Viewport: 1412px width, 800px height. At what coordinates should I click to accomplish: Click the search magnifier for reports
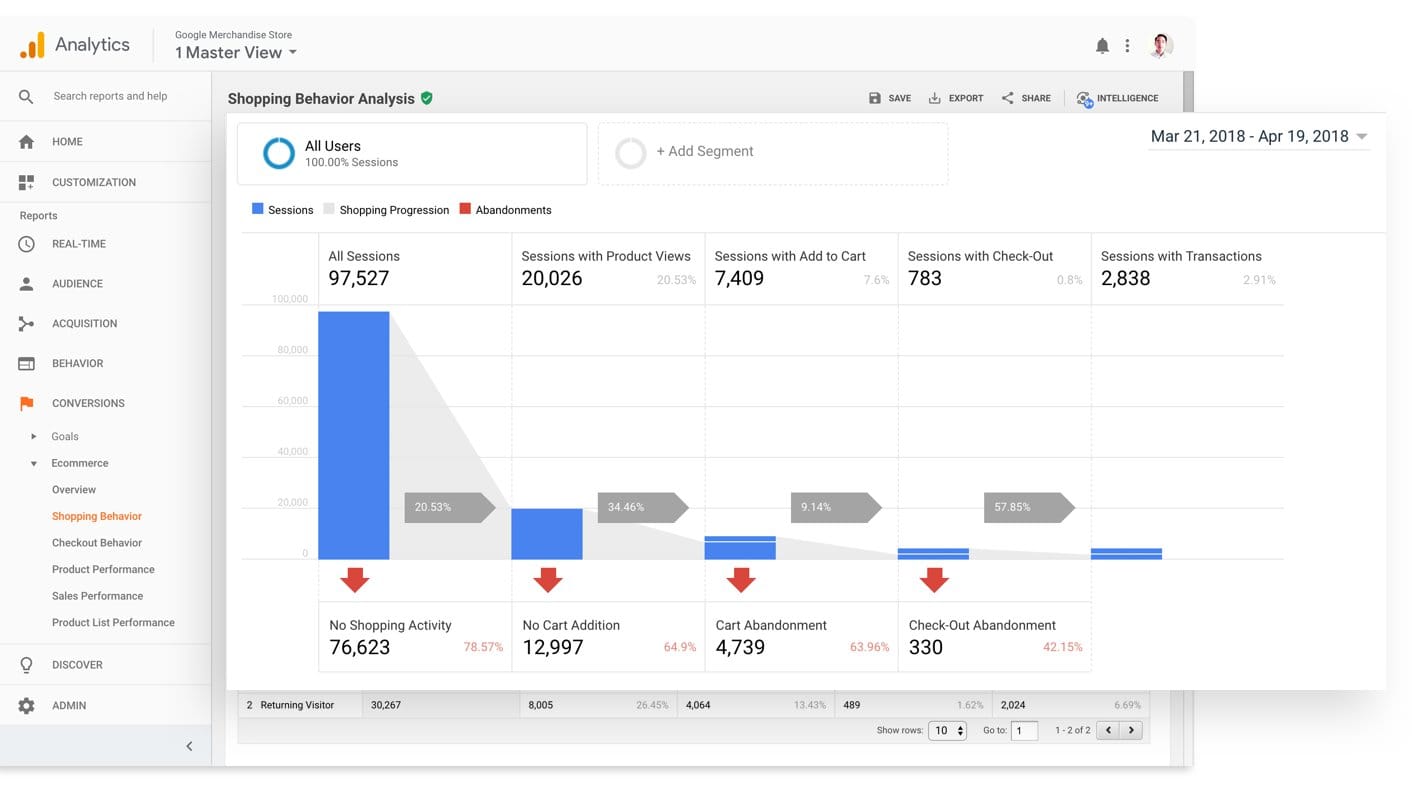(25, 96)
